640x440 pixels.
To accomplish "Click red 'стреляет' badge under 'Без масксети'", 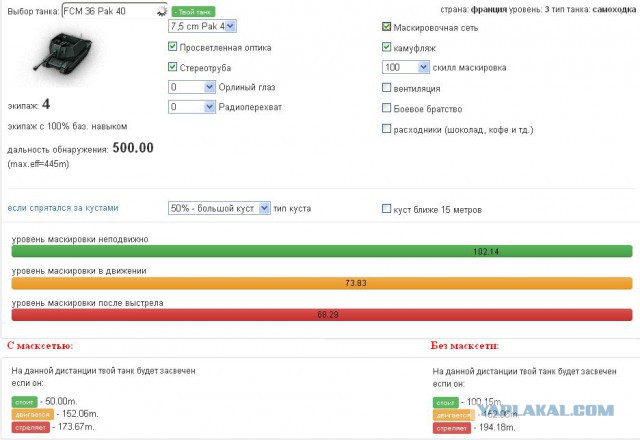I will 452,428.
